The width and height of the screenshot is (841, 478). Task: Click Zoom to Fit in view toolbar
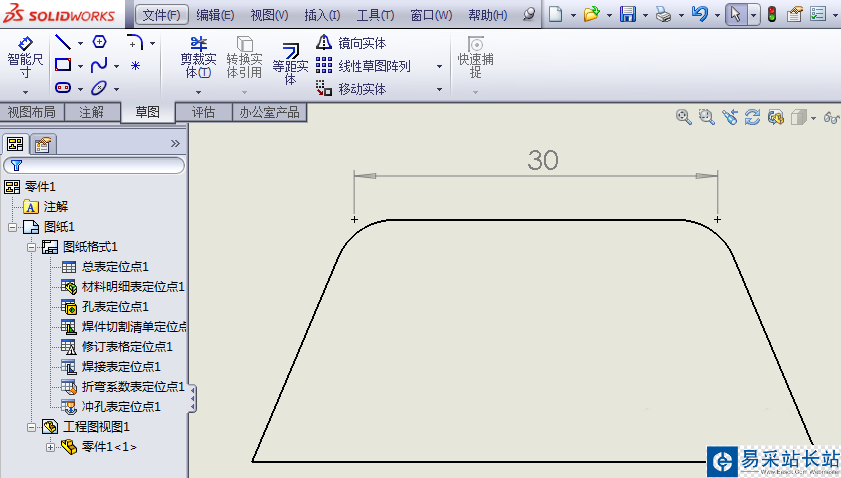tap(683, 117)
